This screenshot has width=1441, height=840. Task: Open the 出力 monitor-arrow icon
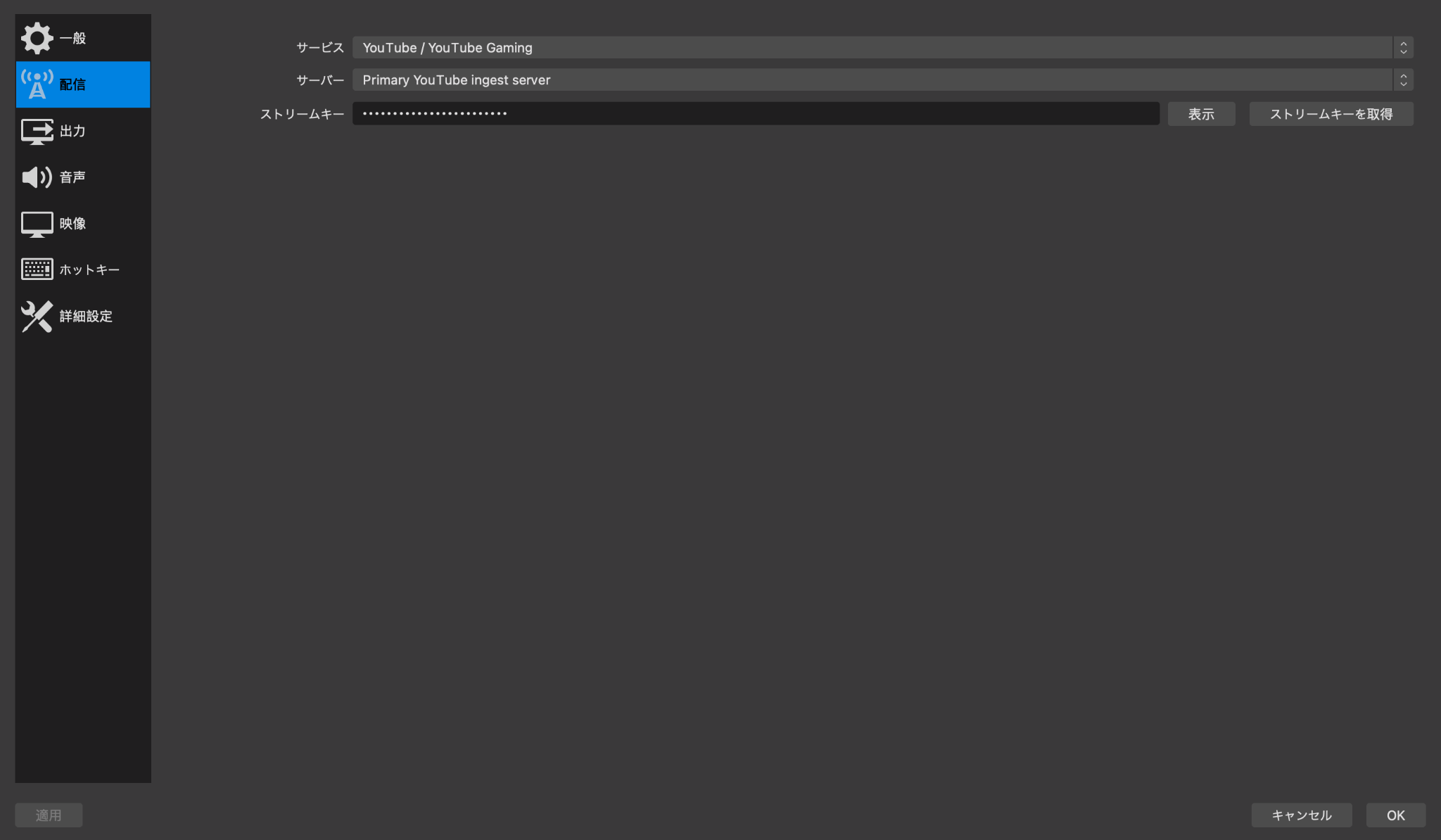coord(37,132)
